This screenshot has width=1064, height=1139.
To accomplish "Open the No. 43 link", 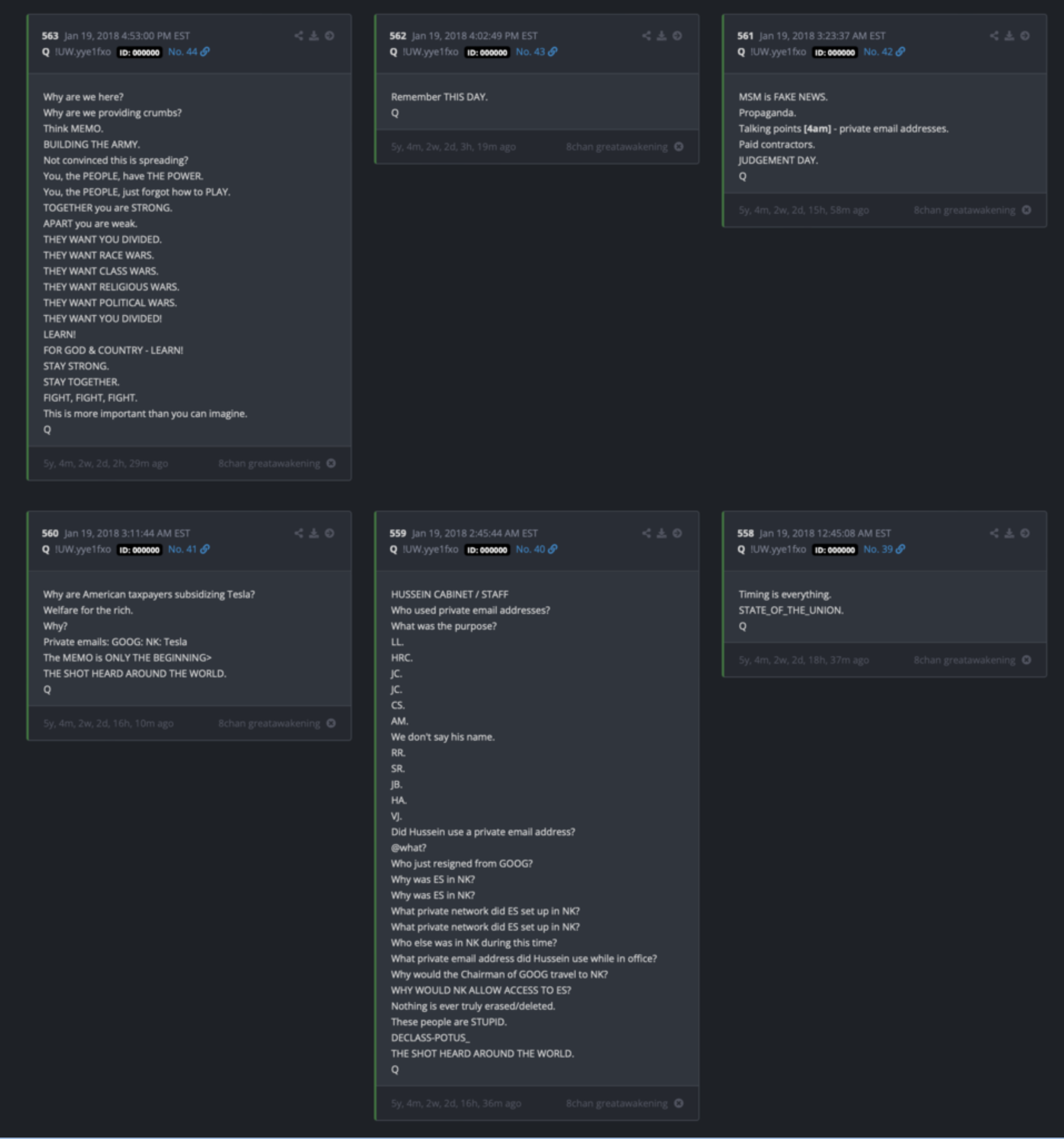I will pyautogui.click(x=536, y=52).
